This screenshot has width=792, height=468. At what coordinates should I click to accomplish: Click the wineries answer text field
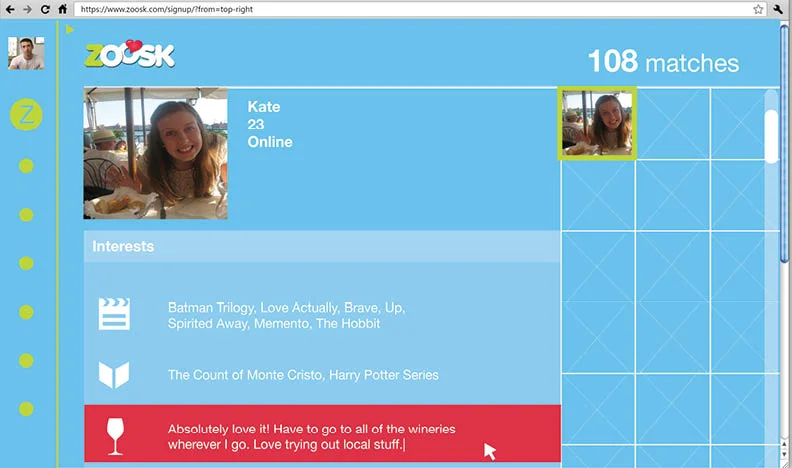click(x=322, y=433)
